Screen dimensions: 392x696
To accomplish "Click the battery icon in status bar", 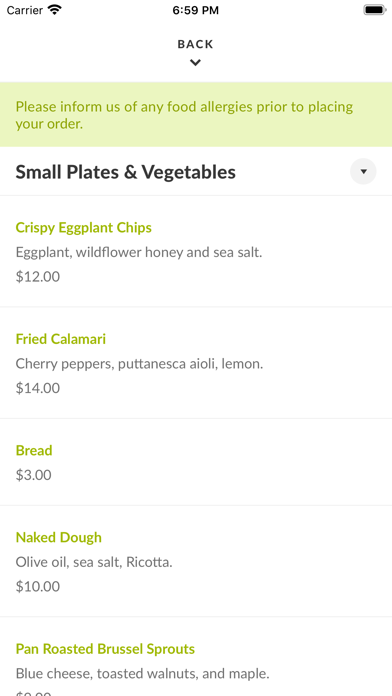I will [x=375, y=10].
